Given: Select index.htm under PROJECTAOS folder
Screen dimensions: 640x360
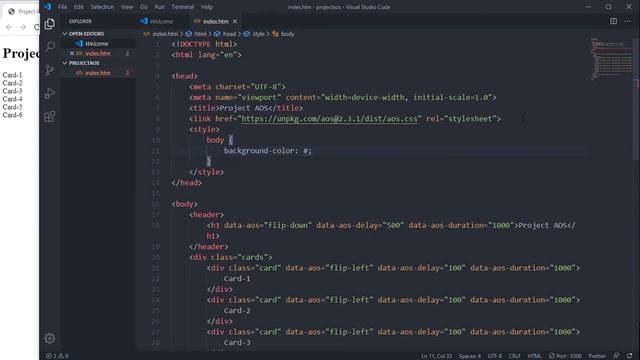Looking at the screenshot, I should (x=98, y=73).
